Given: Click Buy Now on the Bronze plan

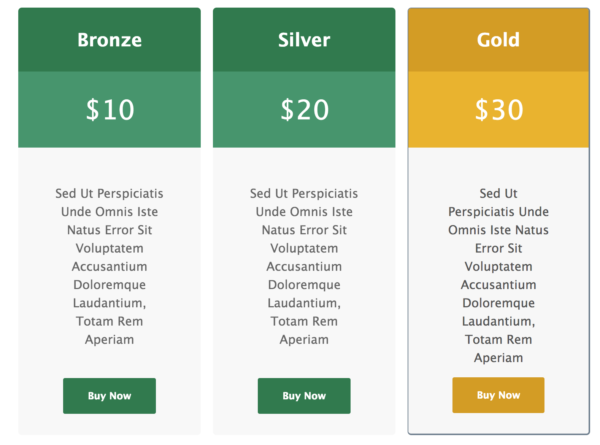Looking at the screenshot, I should point(109,396).
